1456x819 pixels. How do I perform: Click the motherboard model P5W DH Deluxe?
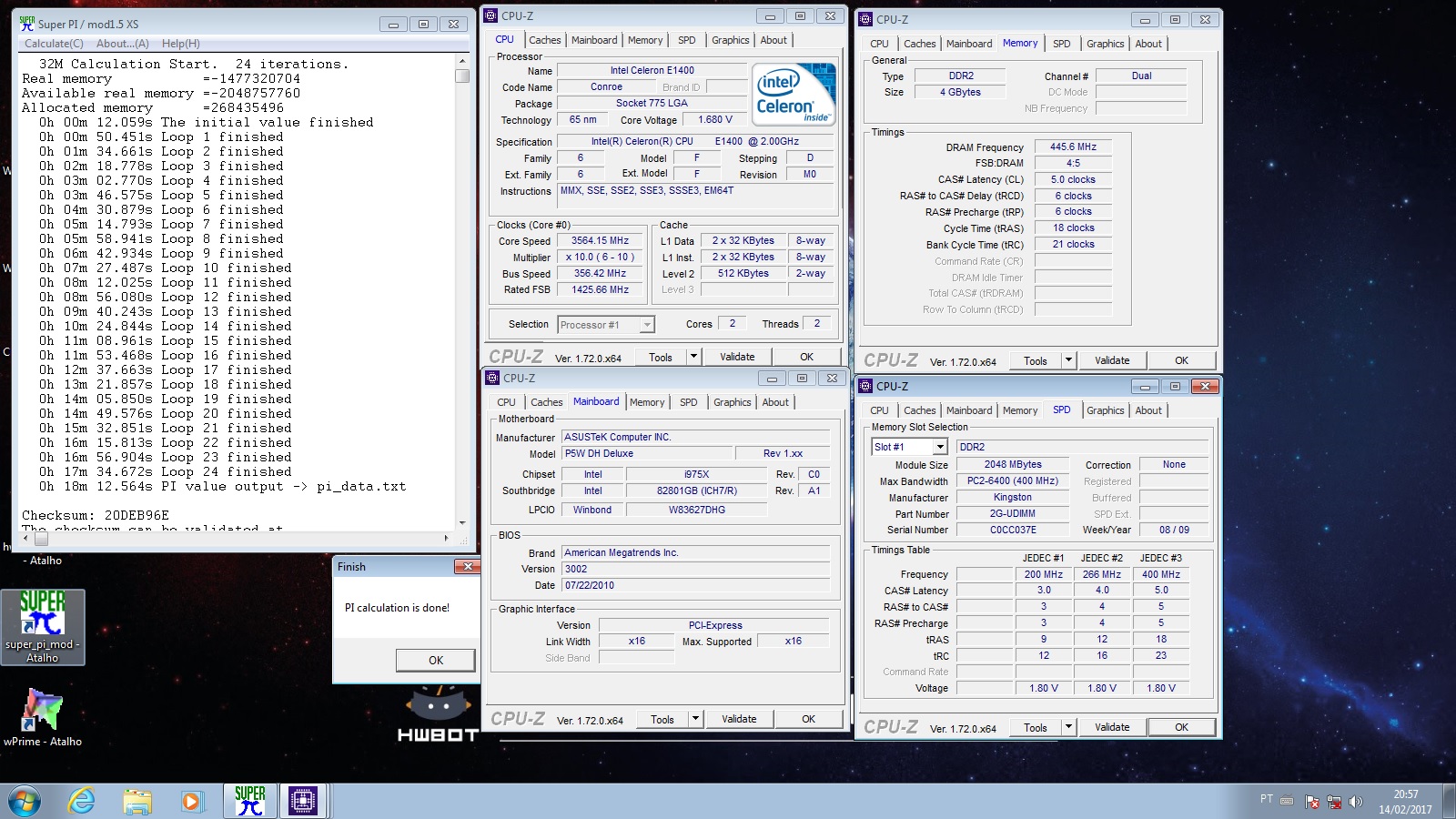coord(647,453)
